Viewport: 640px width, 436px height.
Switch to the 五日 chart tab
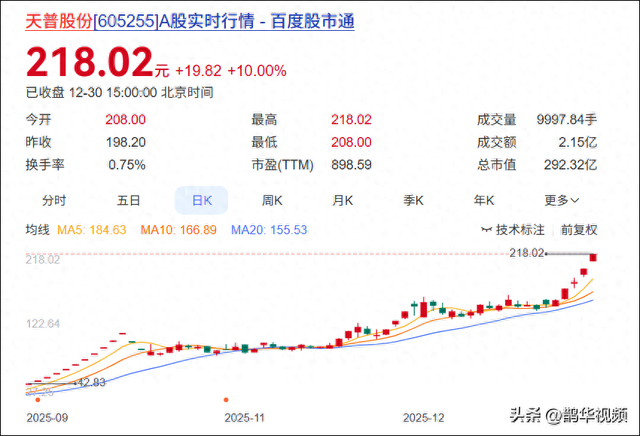pyautogui.click(x=129, y=200)
